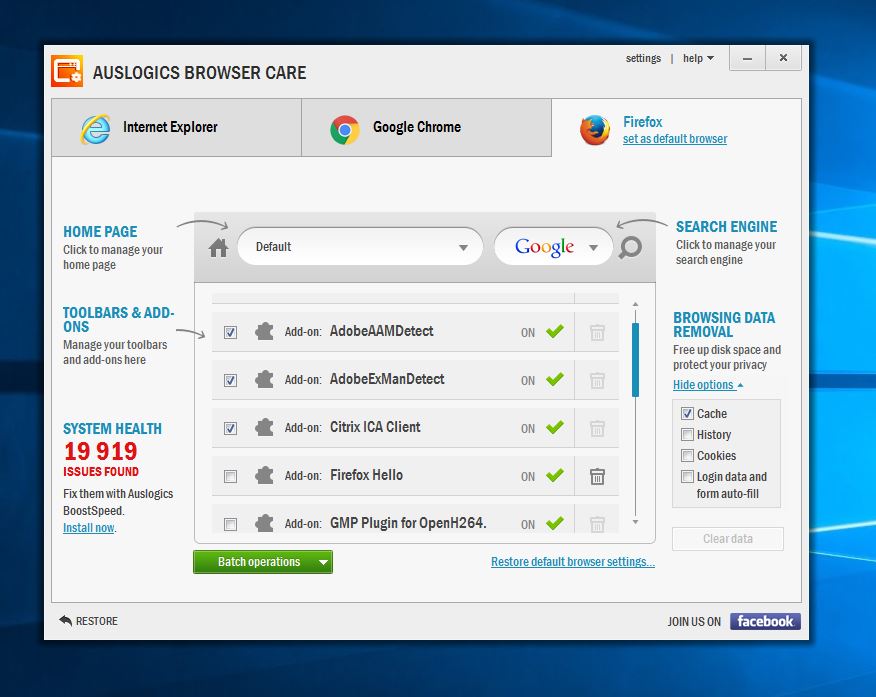Click the Internet Explorer browser icon
Image resolution: width=876 pixels, height=697 pixels.
tap(96, 128)
